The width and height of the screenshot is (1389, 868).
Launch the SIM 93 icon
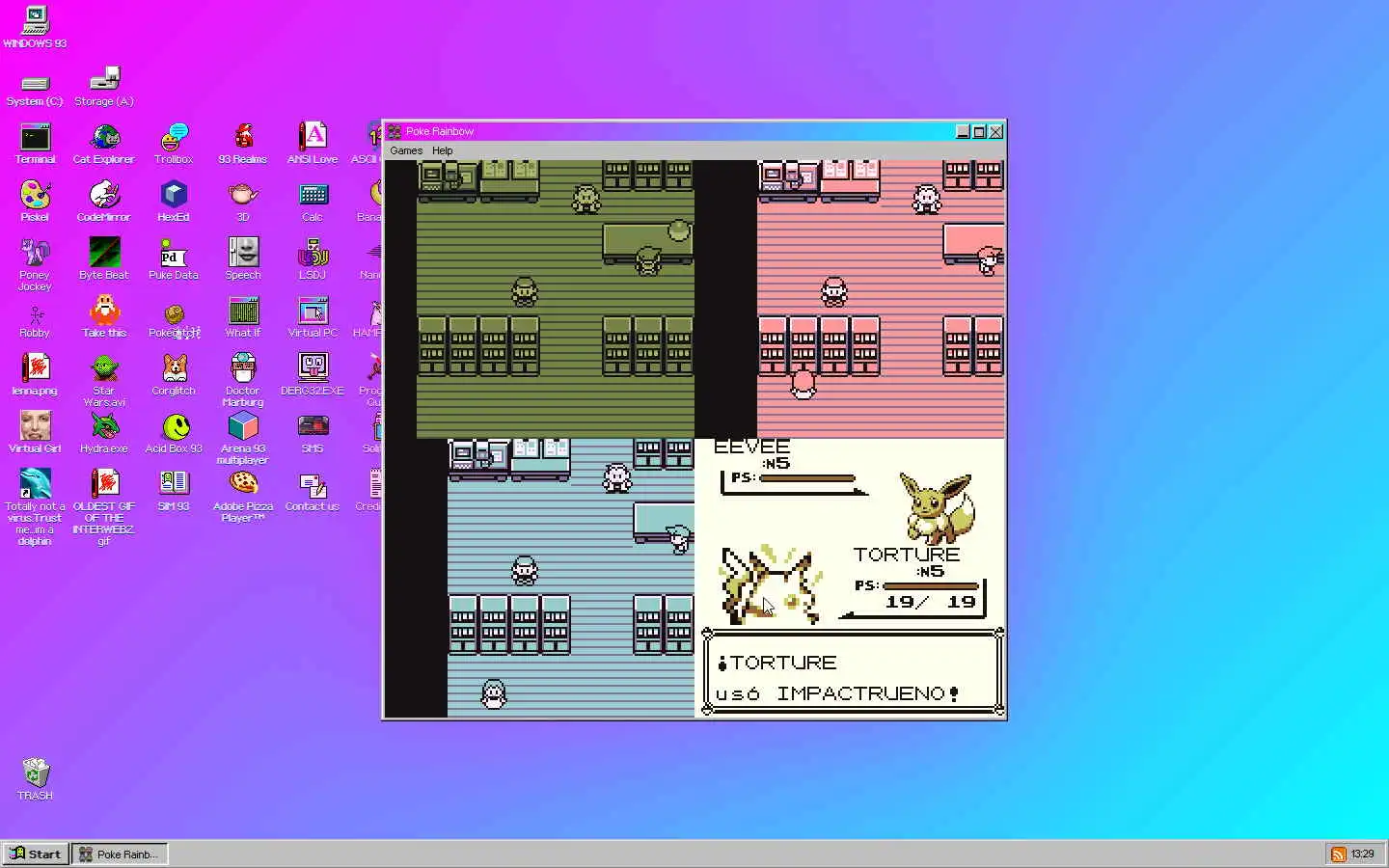174,492
